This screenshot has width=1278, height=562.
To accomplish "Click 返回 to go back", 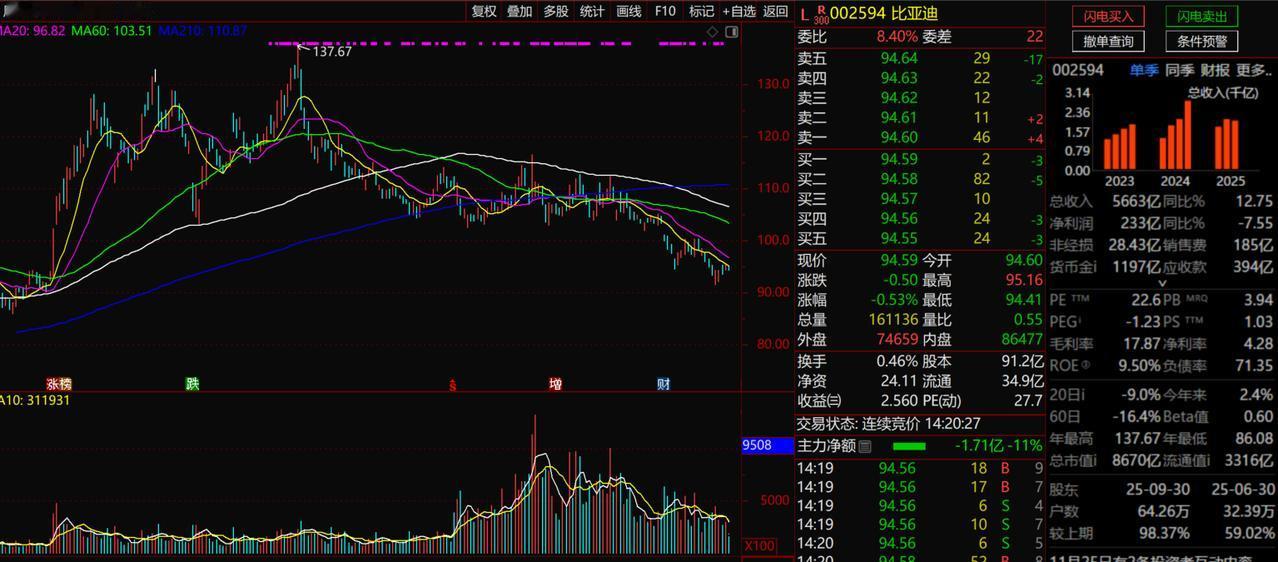I will point(776,11).
